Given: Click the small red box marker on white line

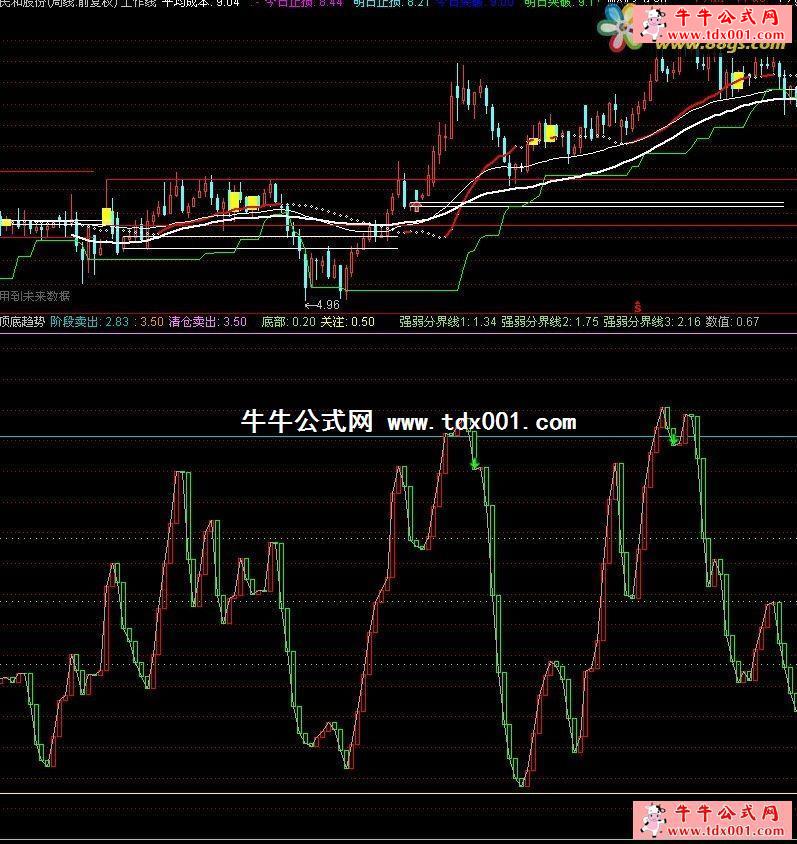Looking at the screenshot, I should coord(415,205).
